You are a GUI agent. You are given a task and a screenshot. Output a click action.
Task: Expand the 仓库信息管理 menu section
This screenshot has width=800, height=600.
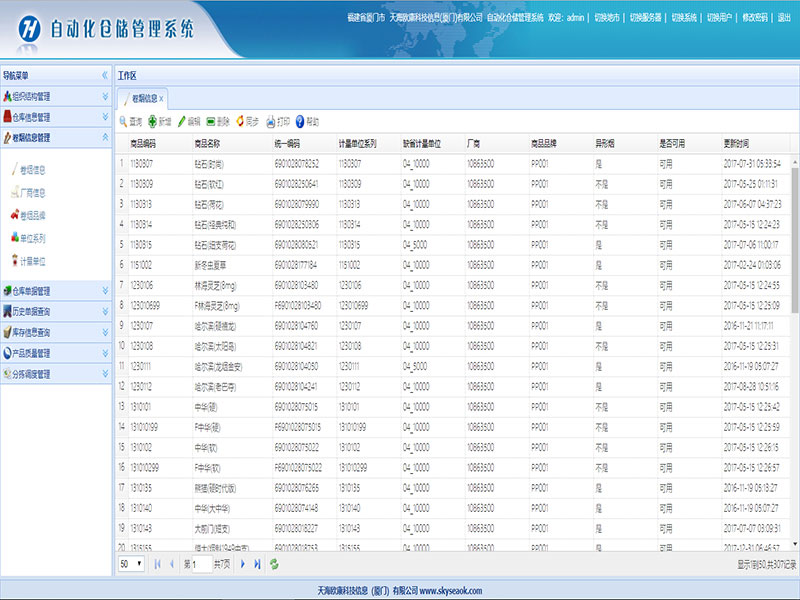pos(105,117)
